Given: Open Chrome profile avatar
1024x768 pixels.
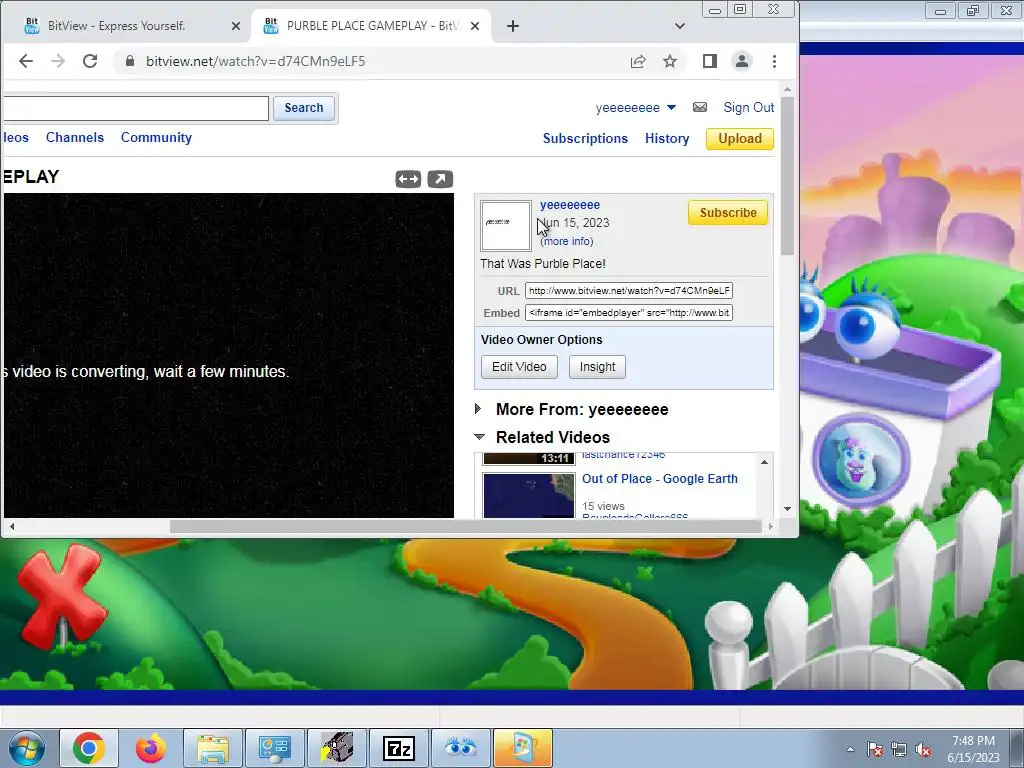Looking at the screenshot, I should pos(742,61).
